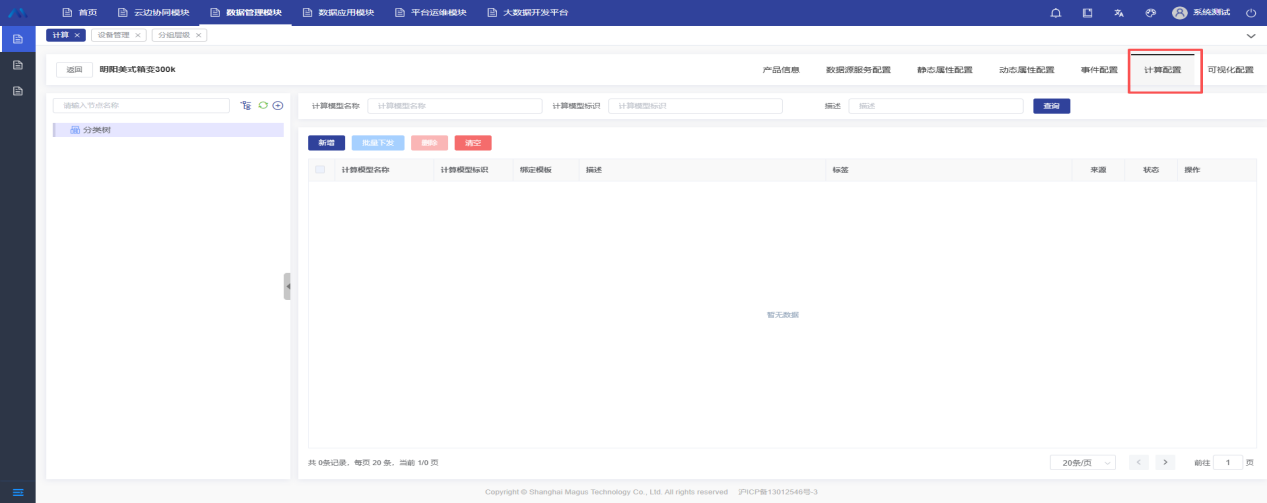1267x503 pixels.
Task: Expand the tab list chevron at right
Action: (x=1250, y=35)
